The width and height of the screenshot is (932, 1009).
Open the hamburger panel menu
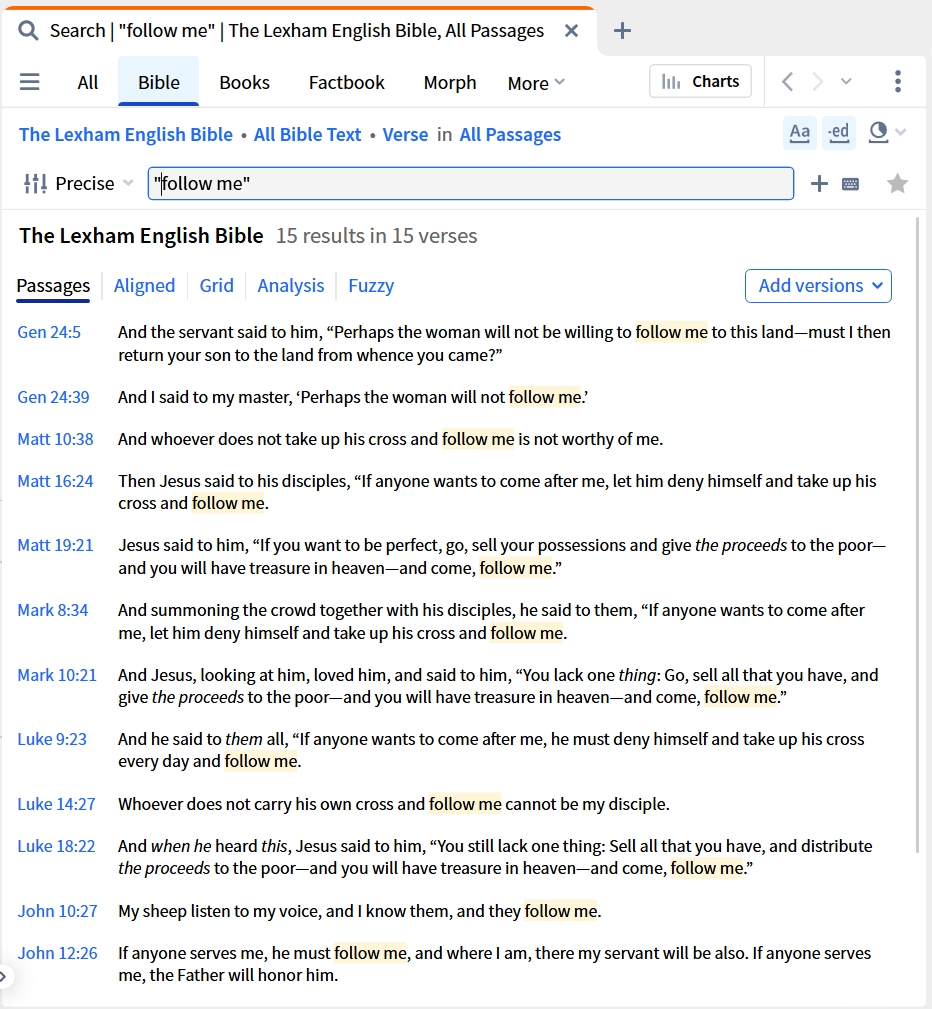30,82
